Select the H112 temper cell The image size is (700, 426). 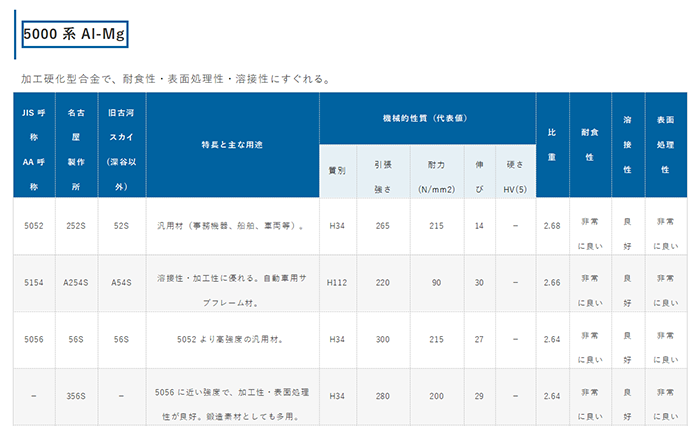pyautogui.click(x=337, y=283)
